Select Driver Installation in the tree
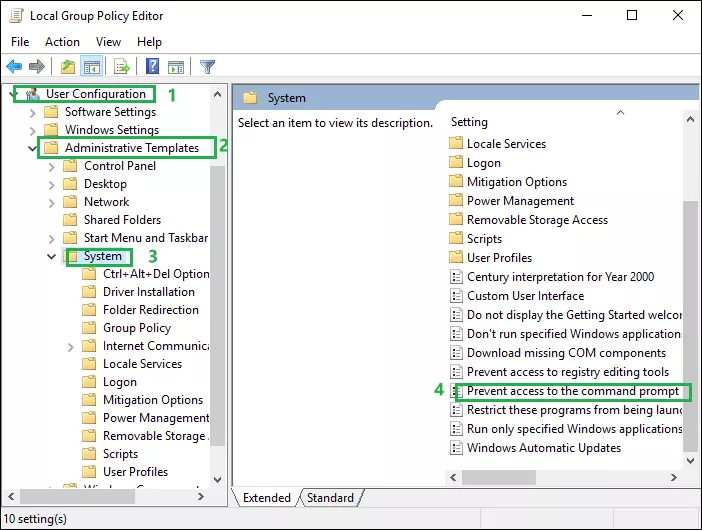This screenshot has height=530, width=702. 149,292
